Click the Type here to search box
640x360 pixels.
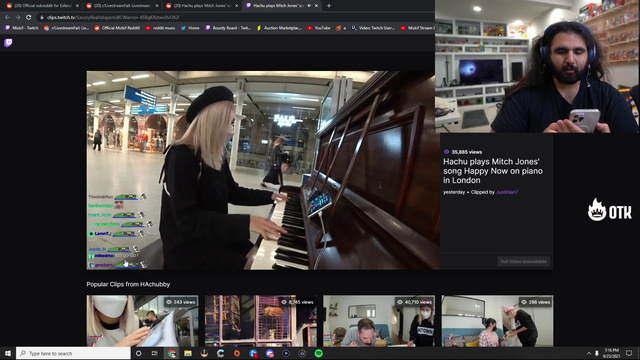(x=73, y=353)
